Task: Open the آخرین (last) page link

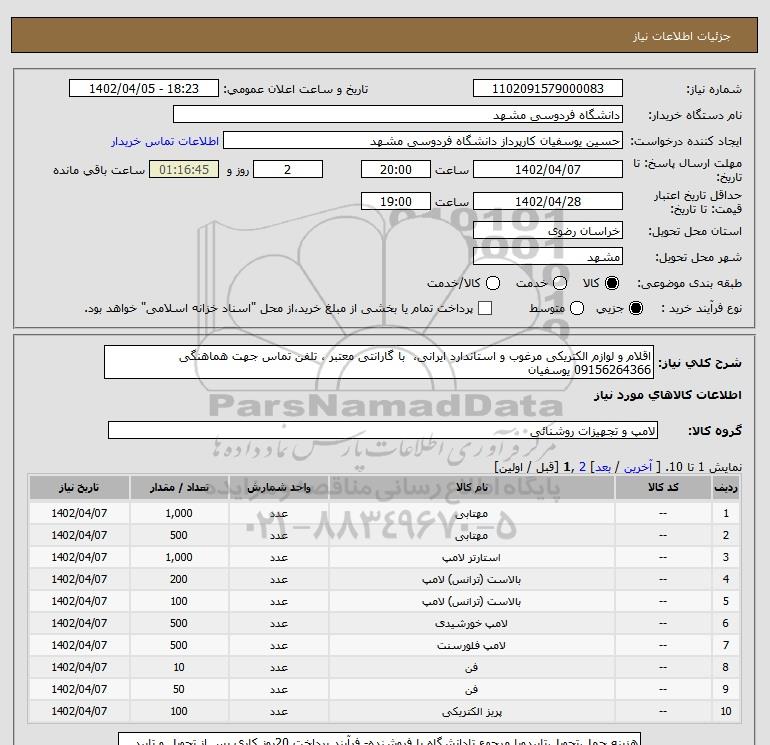Action: pyautogui.click(x=638, y=467)
